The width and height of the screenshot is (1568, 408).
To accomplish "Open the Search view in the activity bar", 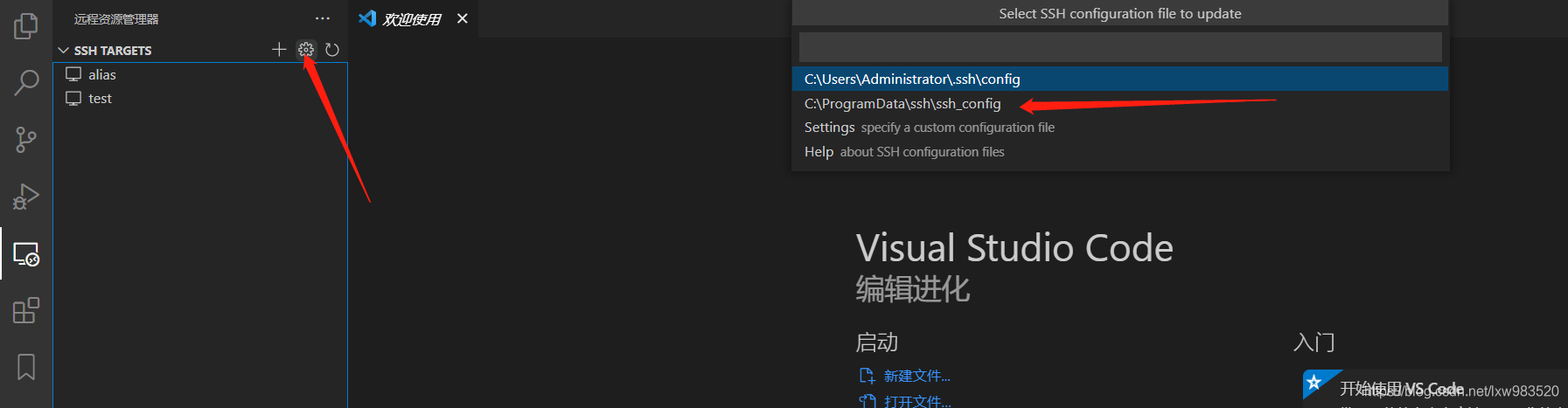I will (x=26, y=83).
